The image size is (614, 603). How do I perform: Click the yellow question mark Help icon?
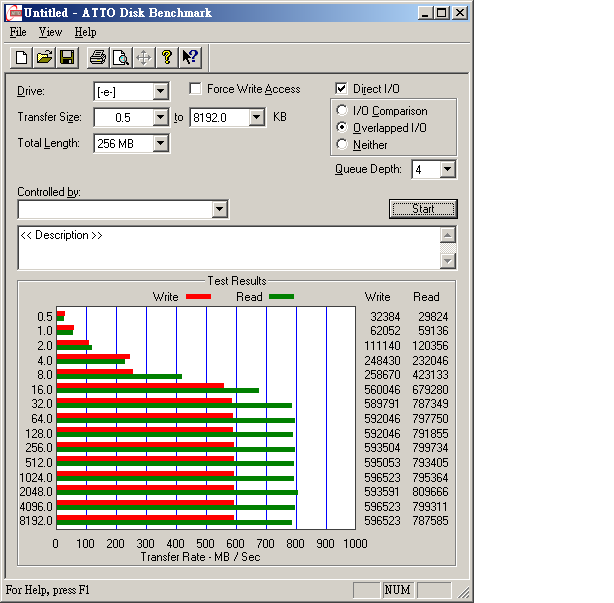pyautogui.click(x=167, y=58)
